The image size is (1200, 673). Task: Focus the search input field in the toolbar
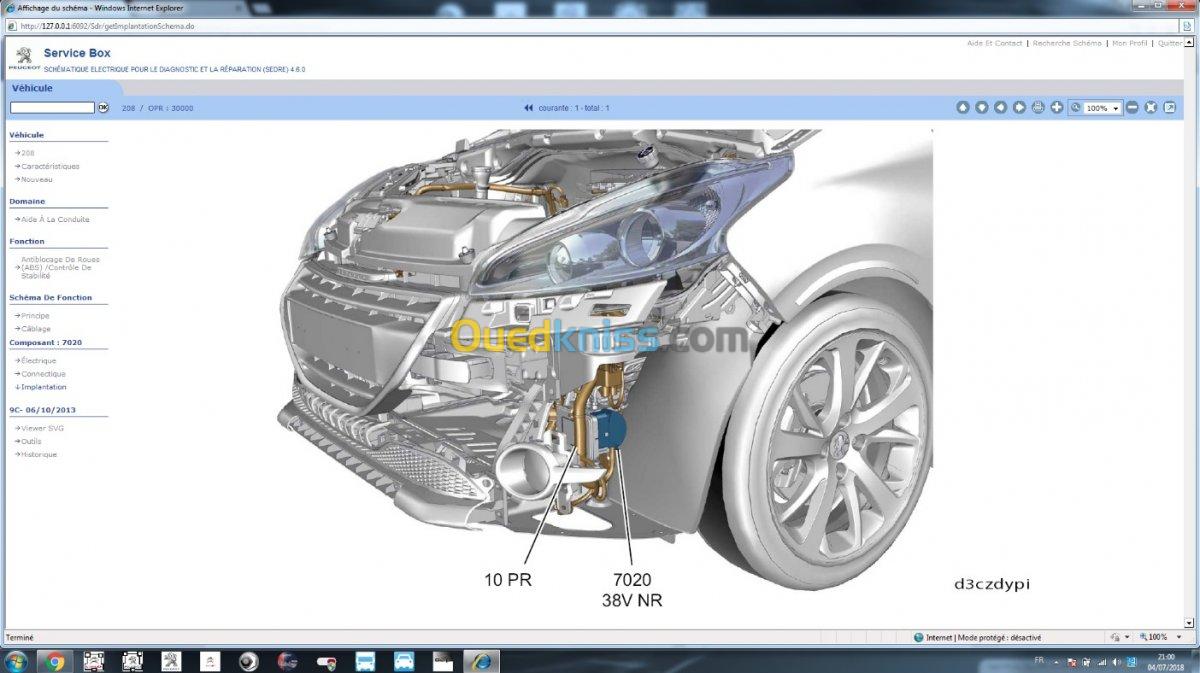pos(52,108)
